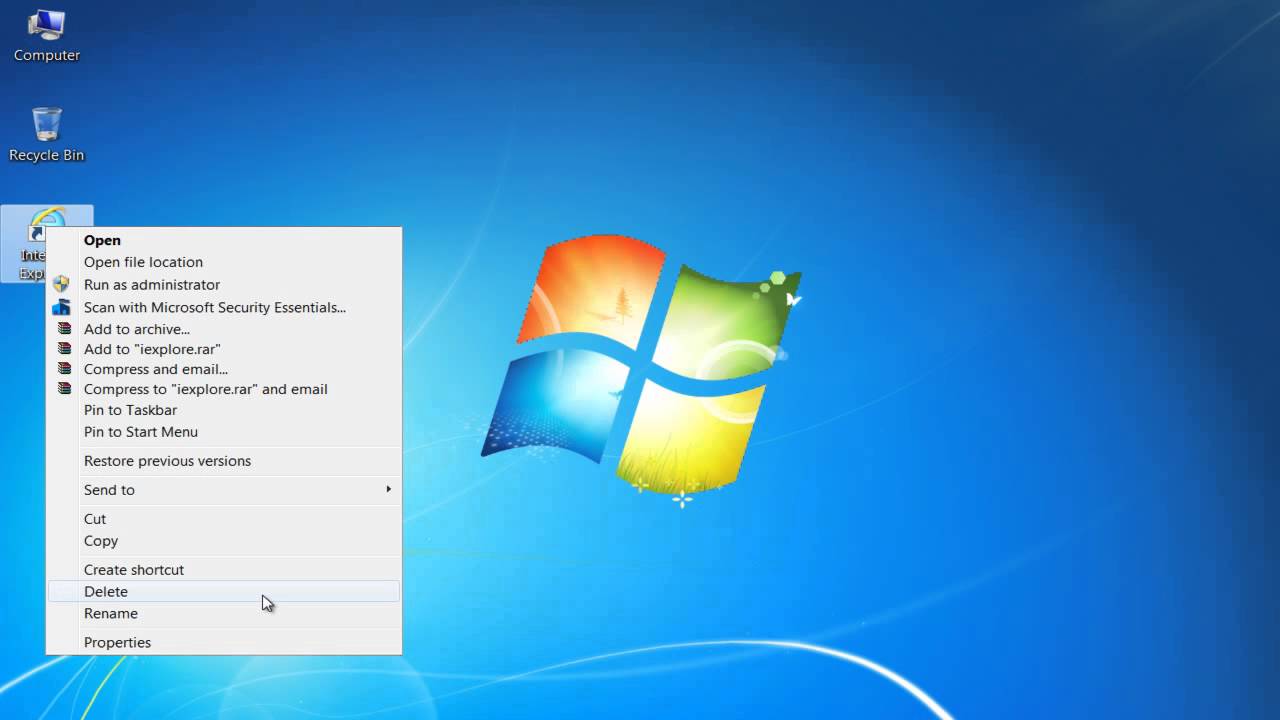Choose Cut from the context menu
Screen dimensions: 1280x720
tap(224, 519)
